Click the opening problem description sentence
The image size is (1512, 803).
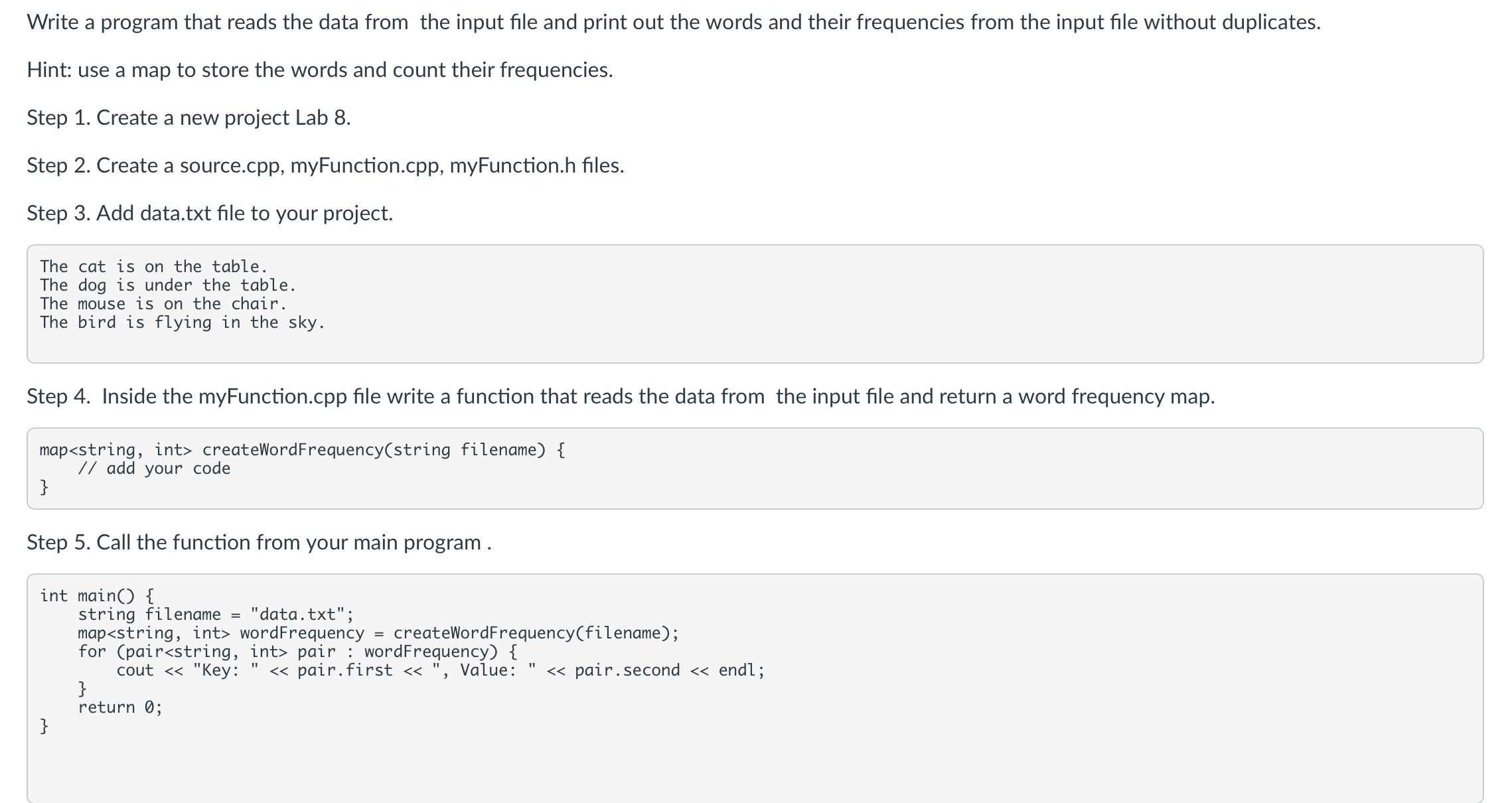pyautogui.click(x=674, y=22)
